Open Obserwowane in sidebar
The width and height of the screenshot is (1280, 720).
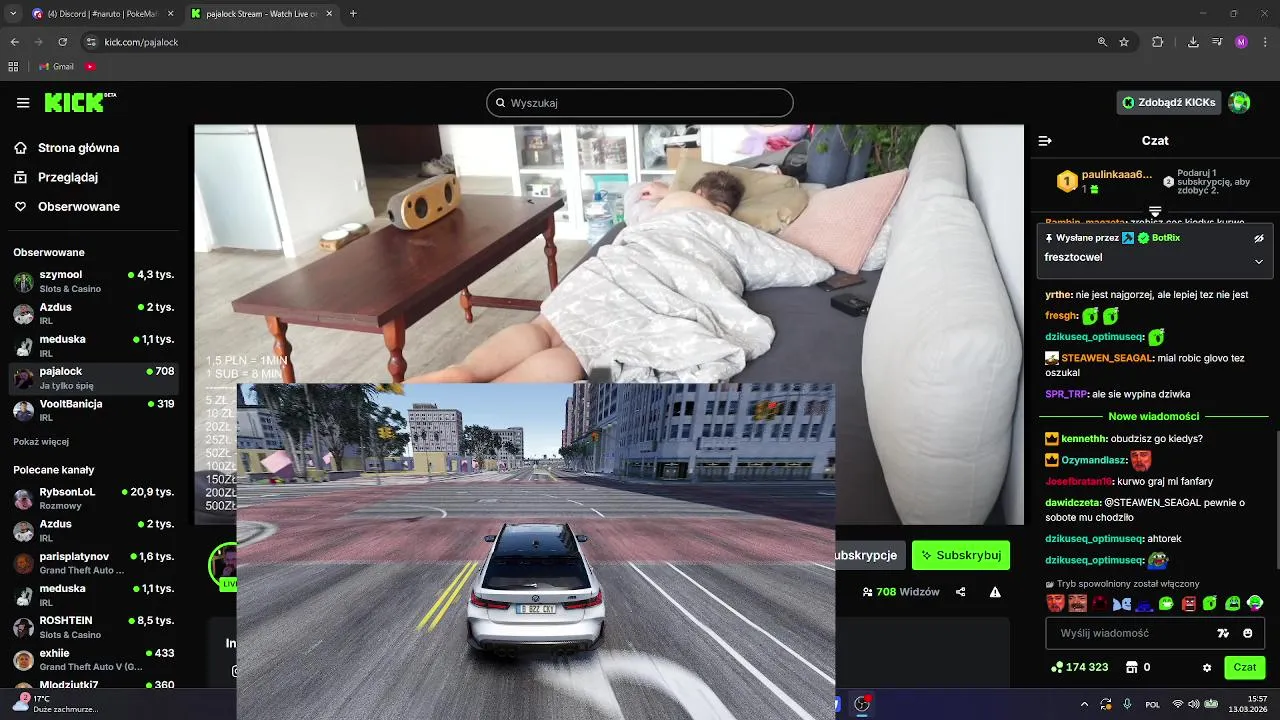point(66,207)
